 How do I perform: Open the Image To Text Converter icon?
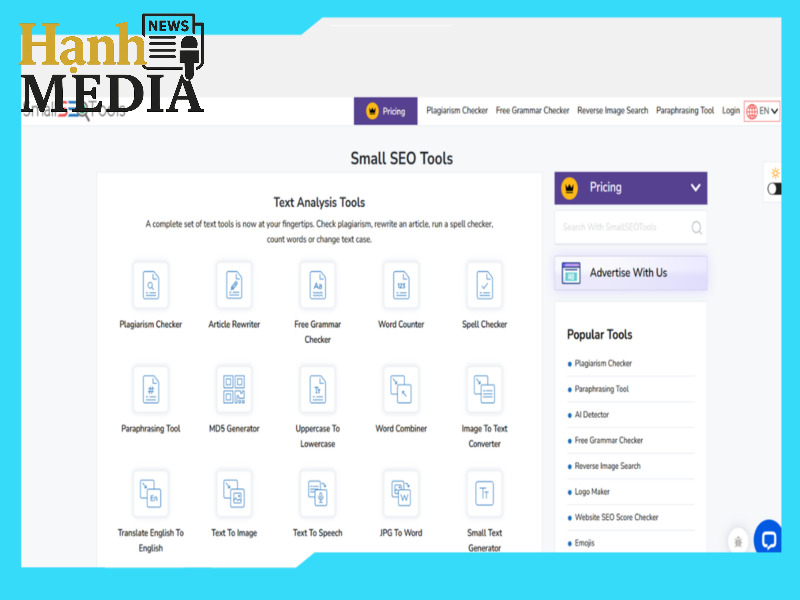click(x=484, y=389)
